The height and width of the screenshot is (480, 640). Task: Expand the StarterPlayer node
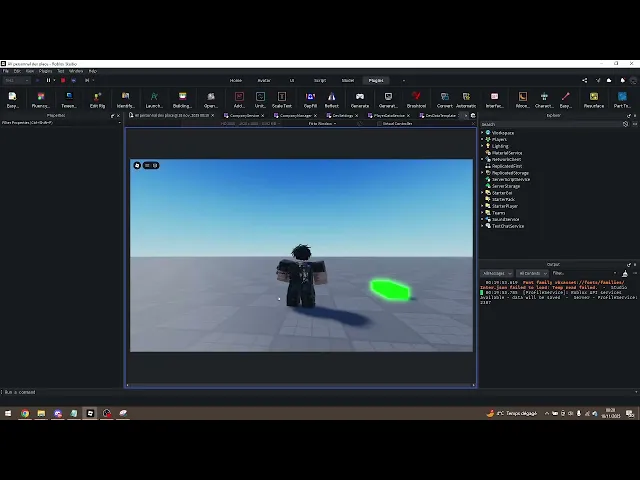pos(482,206)
